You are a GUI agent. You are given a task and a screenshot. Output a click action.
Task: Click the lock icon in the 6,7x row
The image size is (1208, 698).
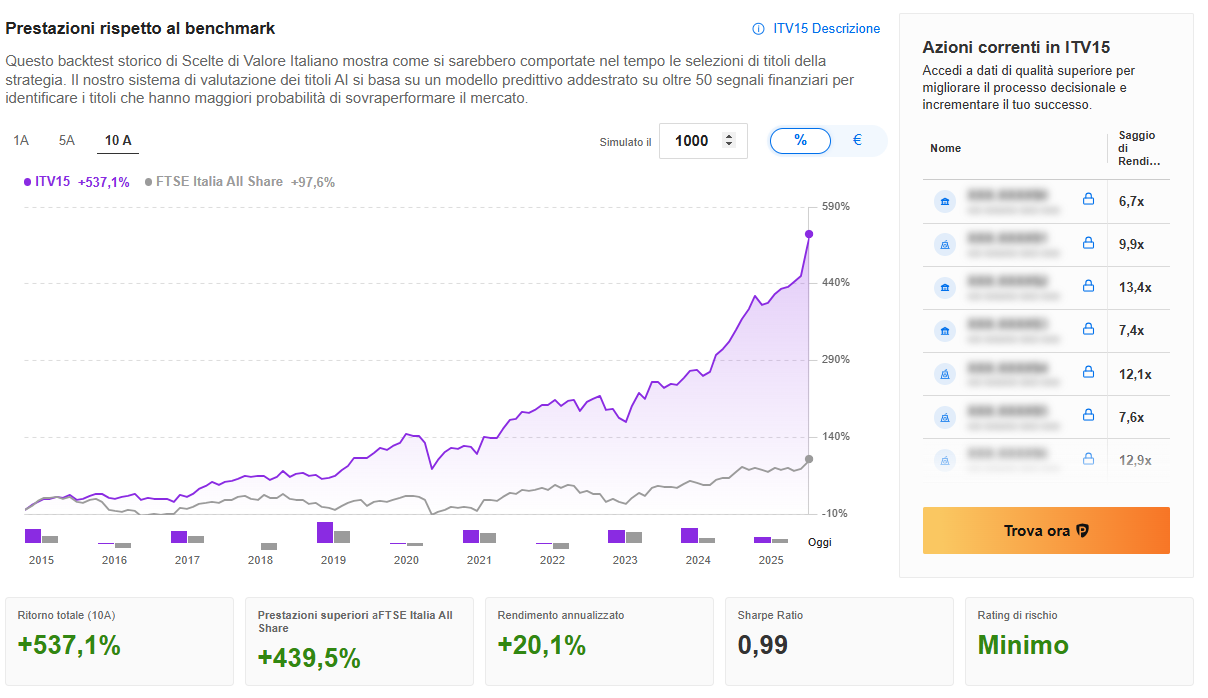click(x=1088, y=200)
